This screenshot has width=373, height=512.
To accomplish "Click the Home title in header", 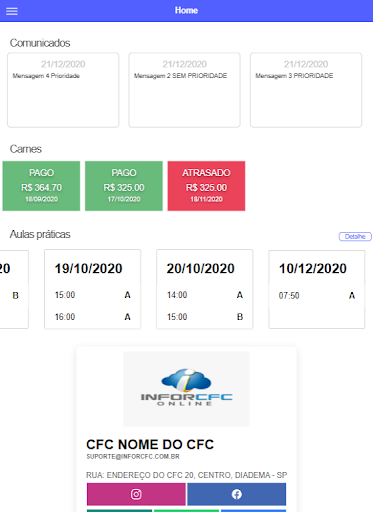I will coord(186,10).
